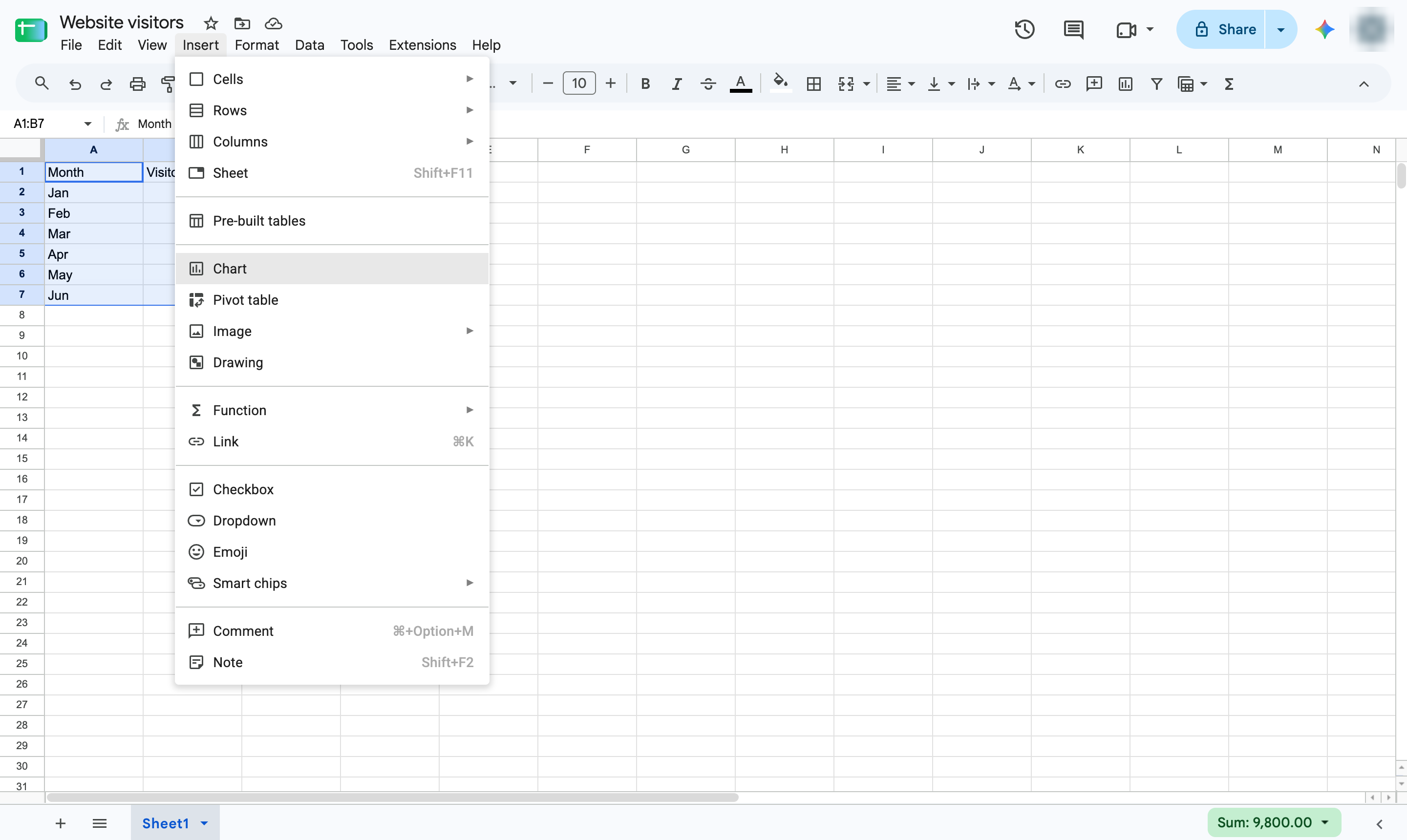The image size is (1407, 840).
Task: Open the comments panel icon
Action: pyautogui.click(x=1073, y=29)
